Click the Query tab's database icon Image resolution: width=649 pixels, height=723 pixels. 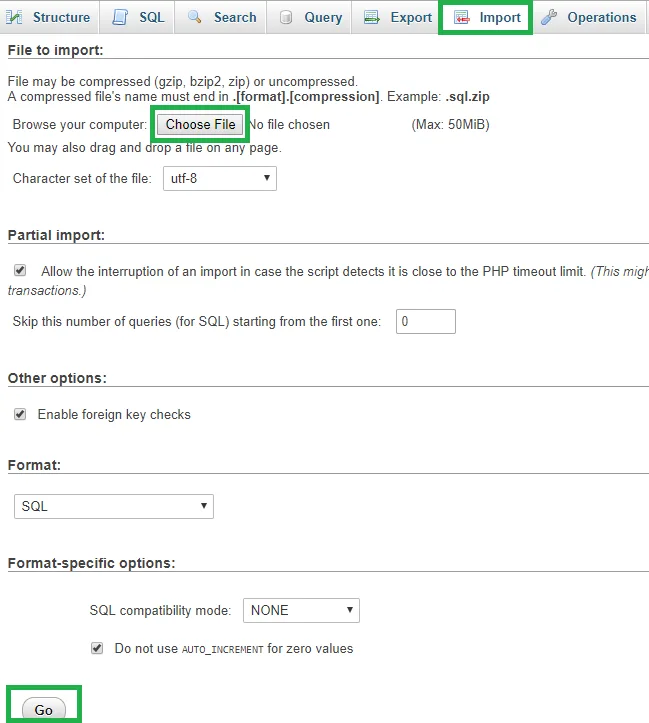click(286, 18)
